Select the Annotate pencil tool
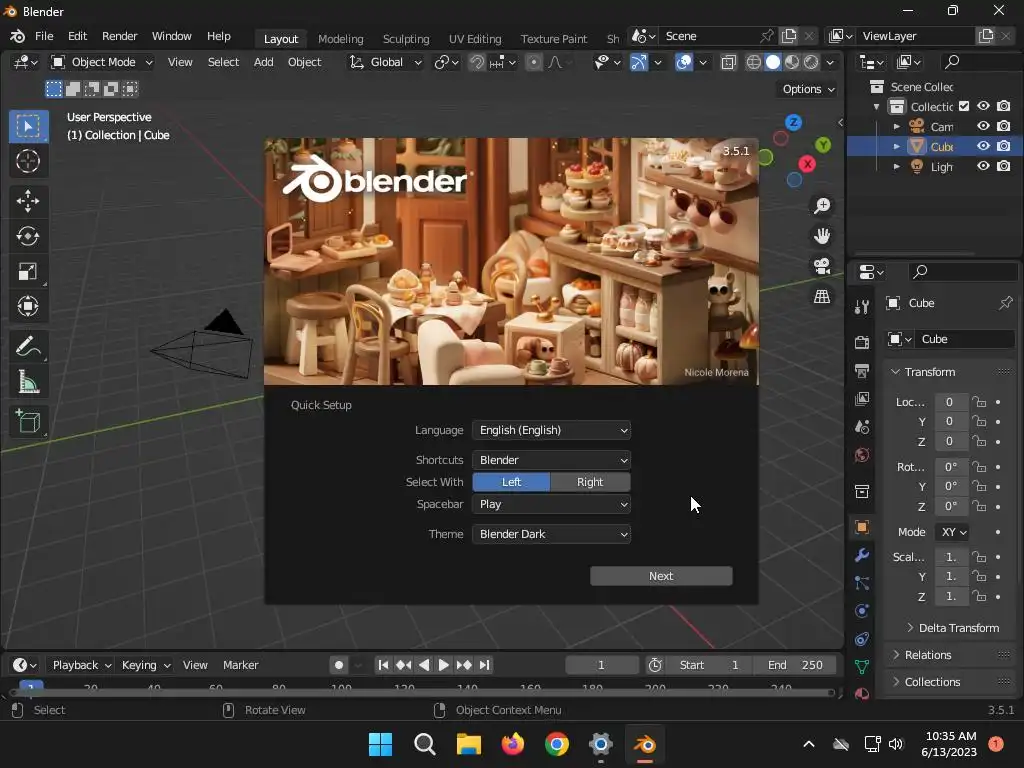Viewport: 1024px width, 768px height. [x=28, y=346]
